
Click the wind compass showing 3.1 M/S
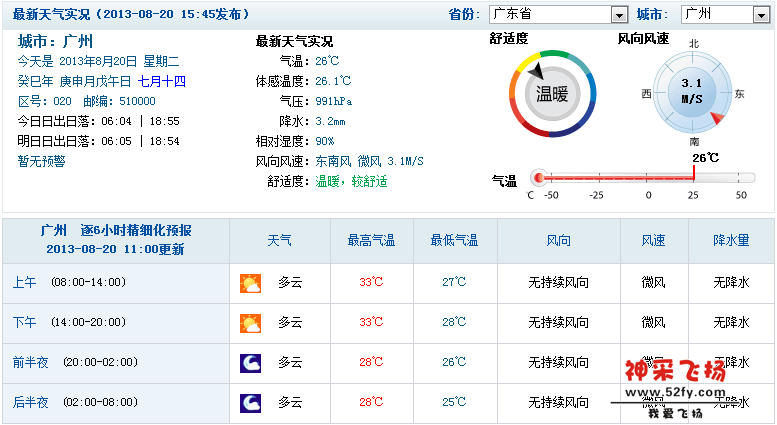pyautogui.click(x=692, y=93)
